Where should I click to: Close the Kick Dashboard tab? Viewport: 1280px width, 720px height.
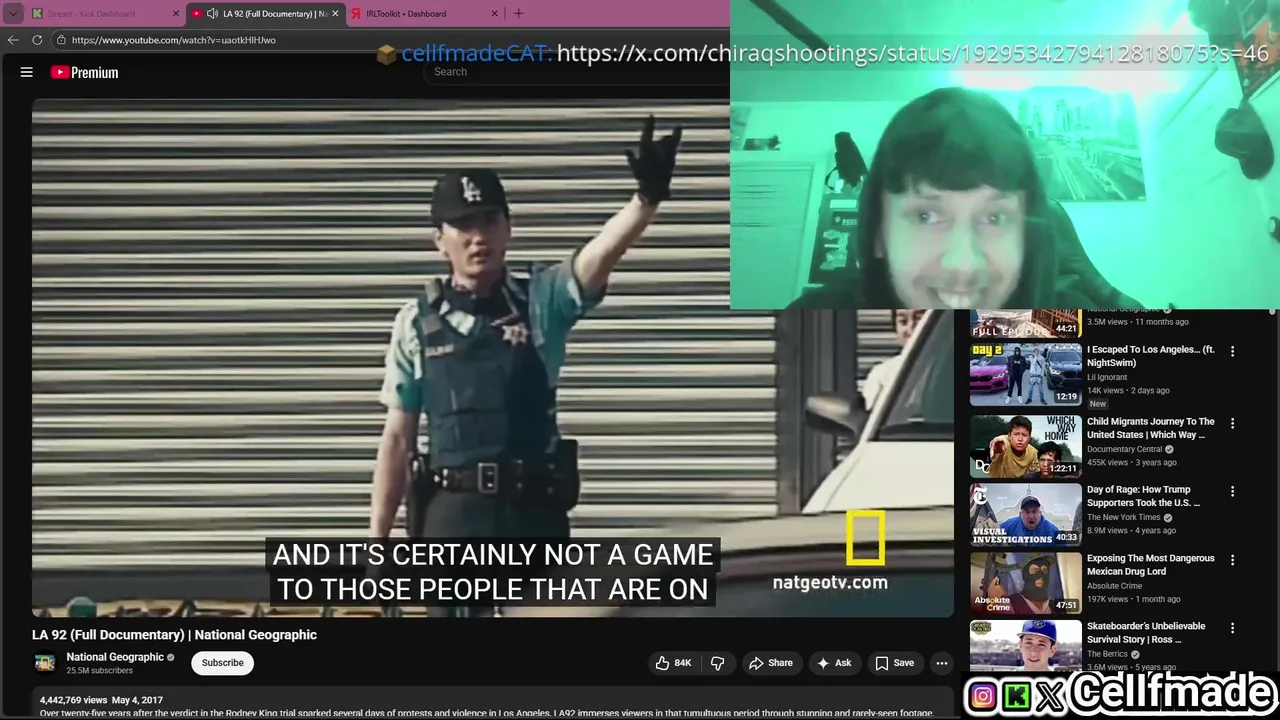(176, 14)
